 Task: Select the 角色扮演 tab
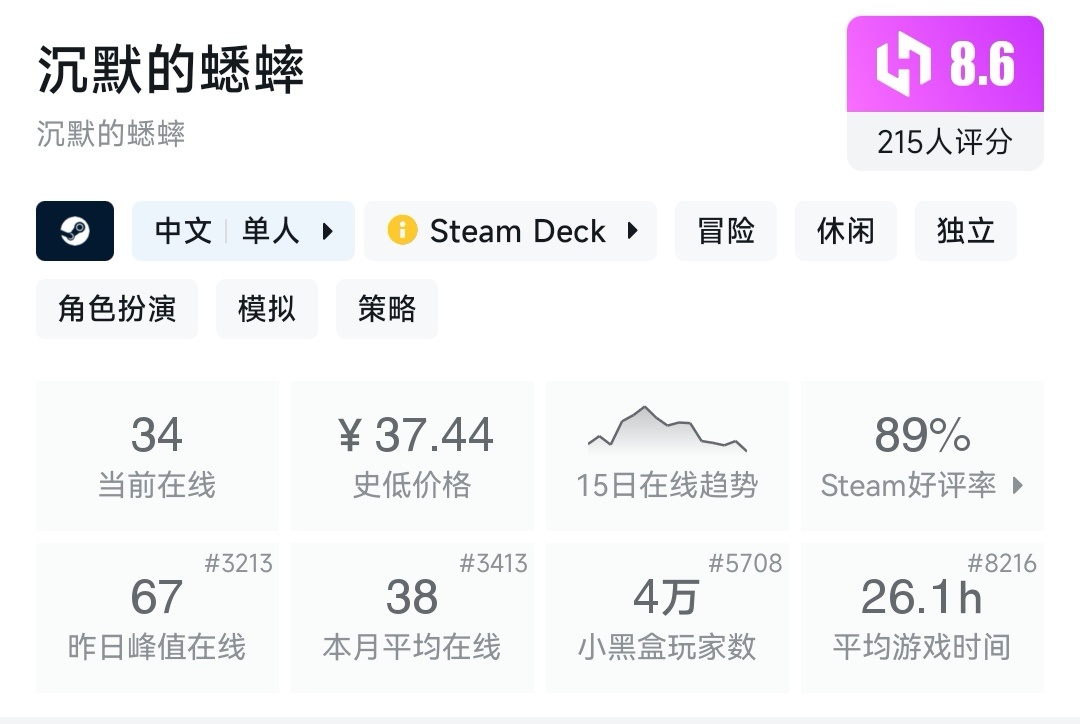[117, 309]
